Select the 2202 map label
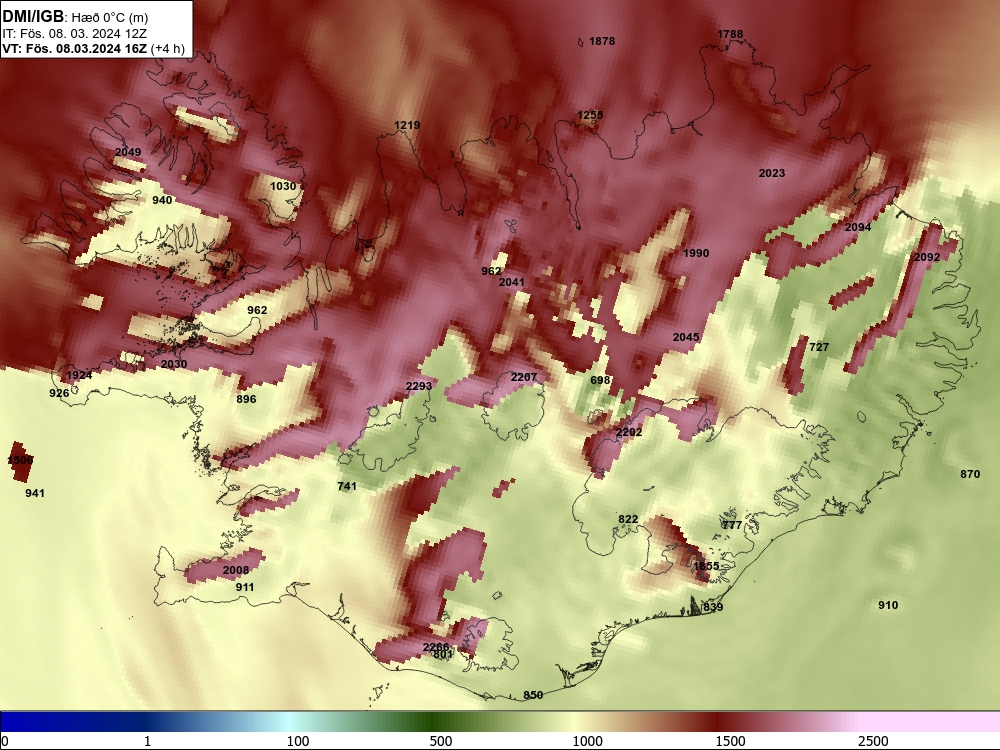 629,432
